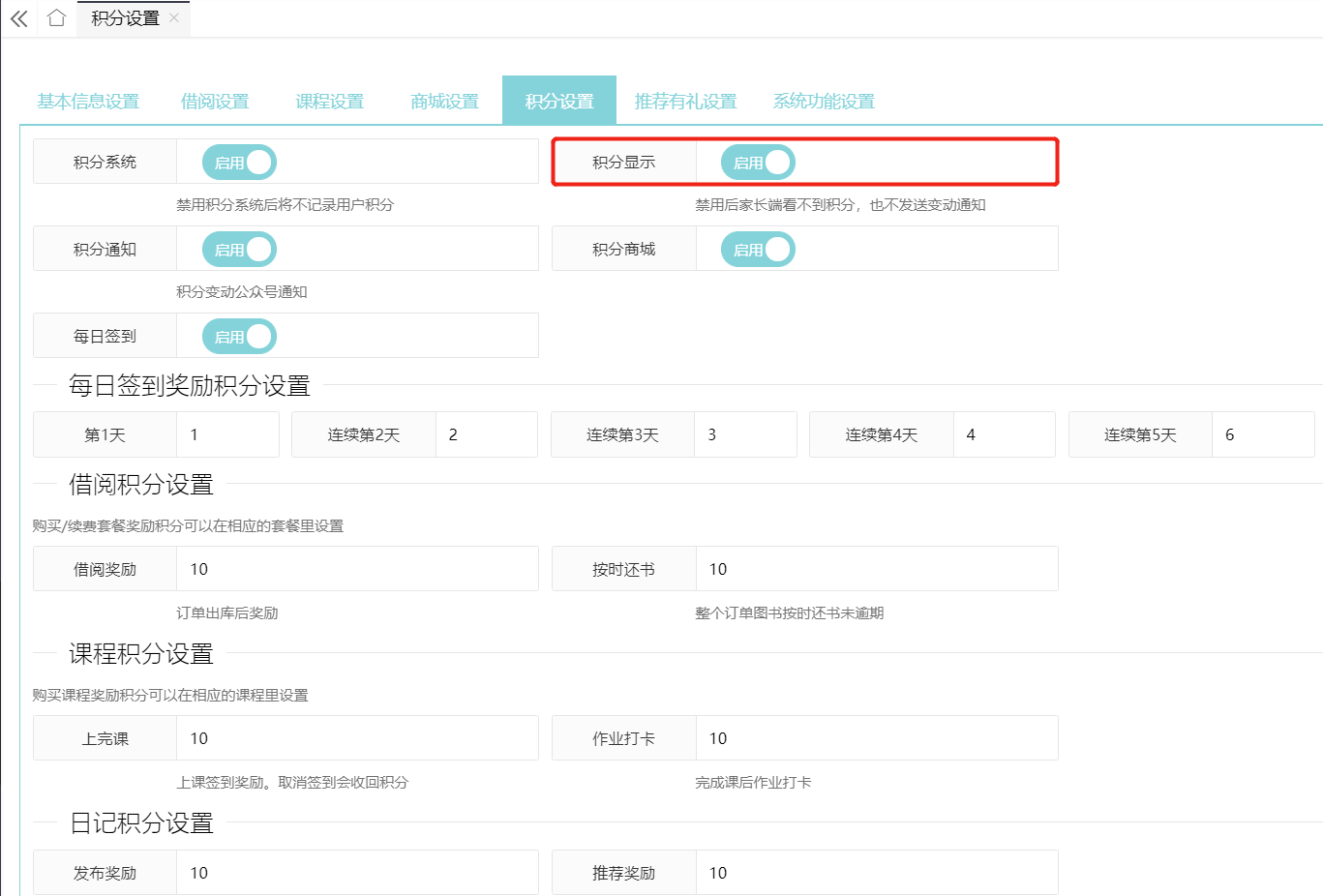Screen dimensions: 1323x896
Task: Open the 基本信息设置 tab
Action: tap(88, 101)
